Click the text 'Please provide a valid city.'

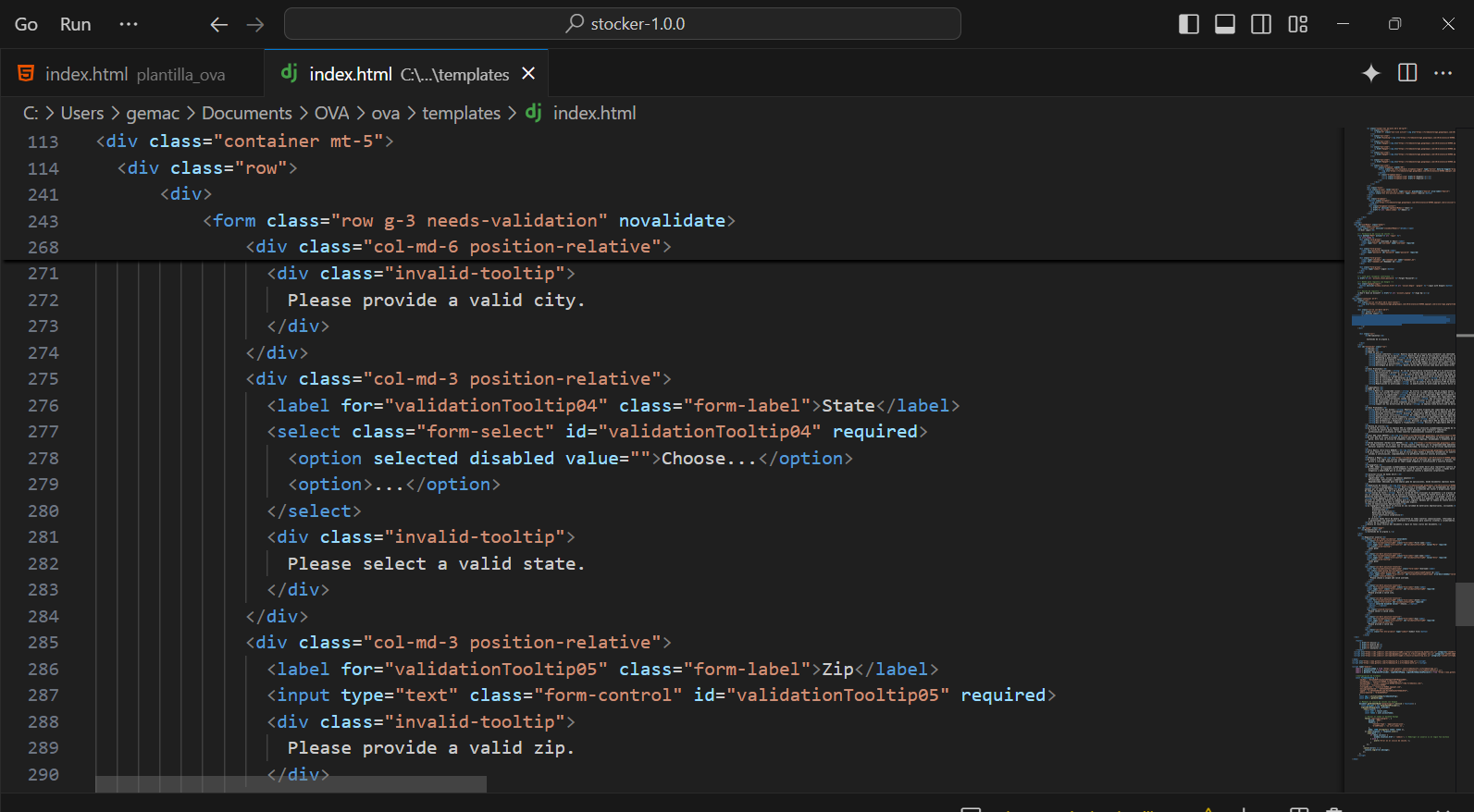pyautogui.click(x=436, y=301)
